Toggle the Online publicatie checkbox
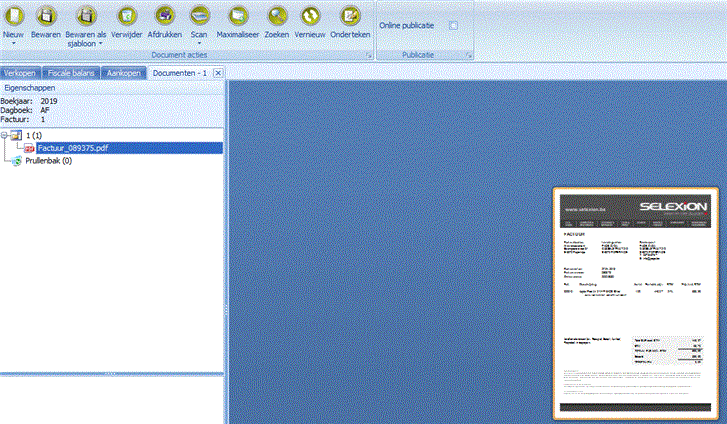This screenshot has width=727, height=424. [453, 25]
